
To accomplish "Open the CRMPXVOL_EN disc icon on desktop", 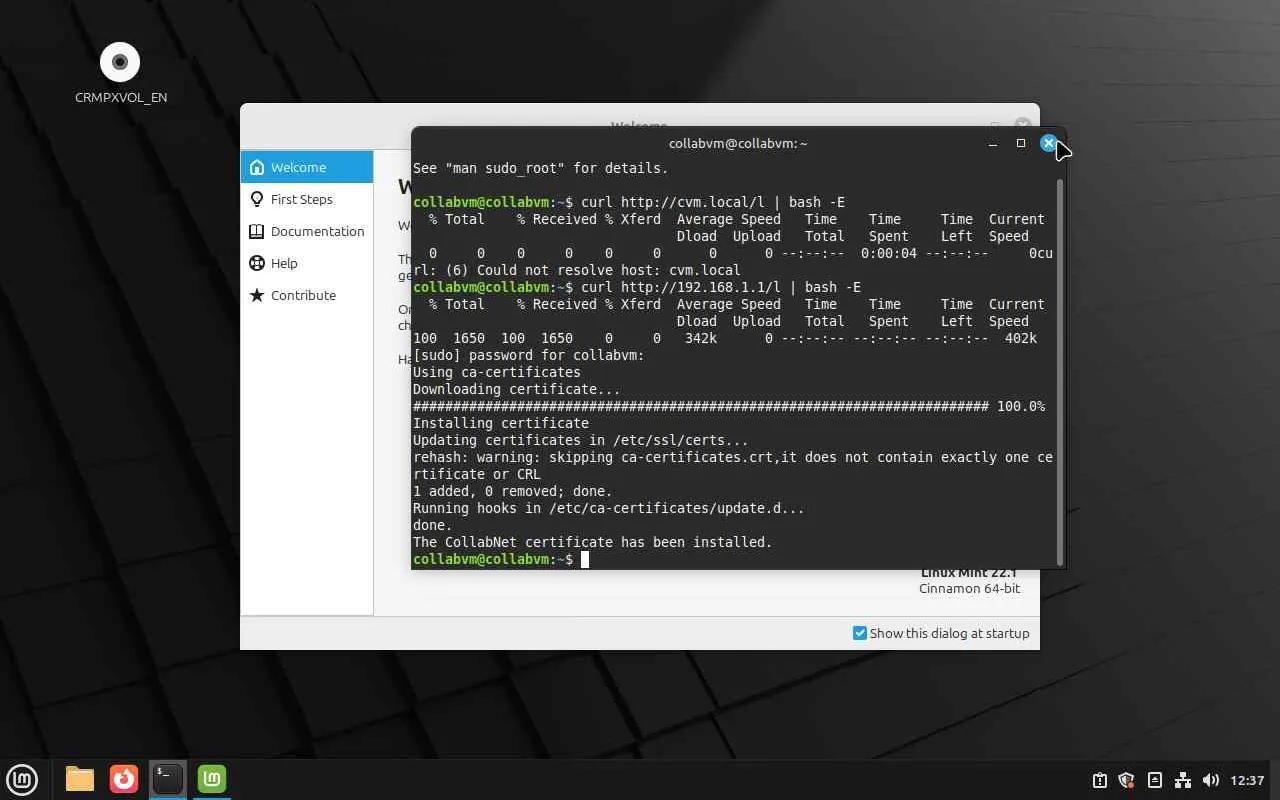I will 120,73.
